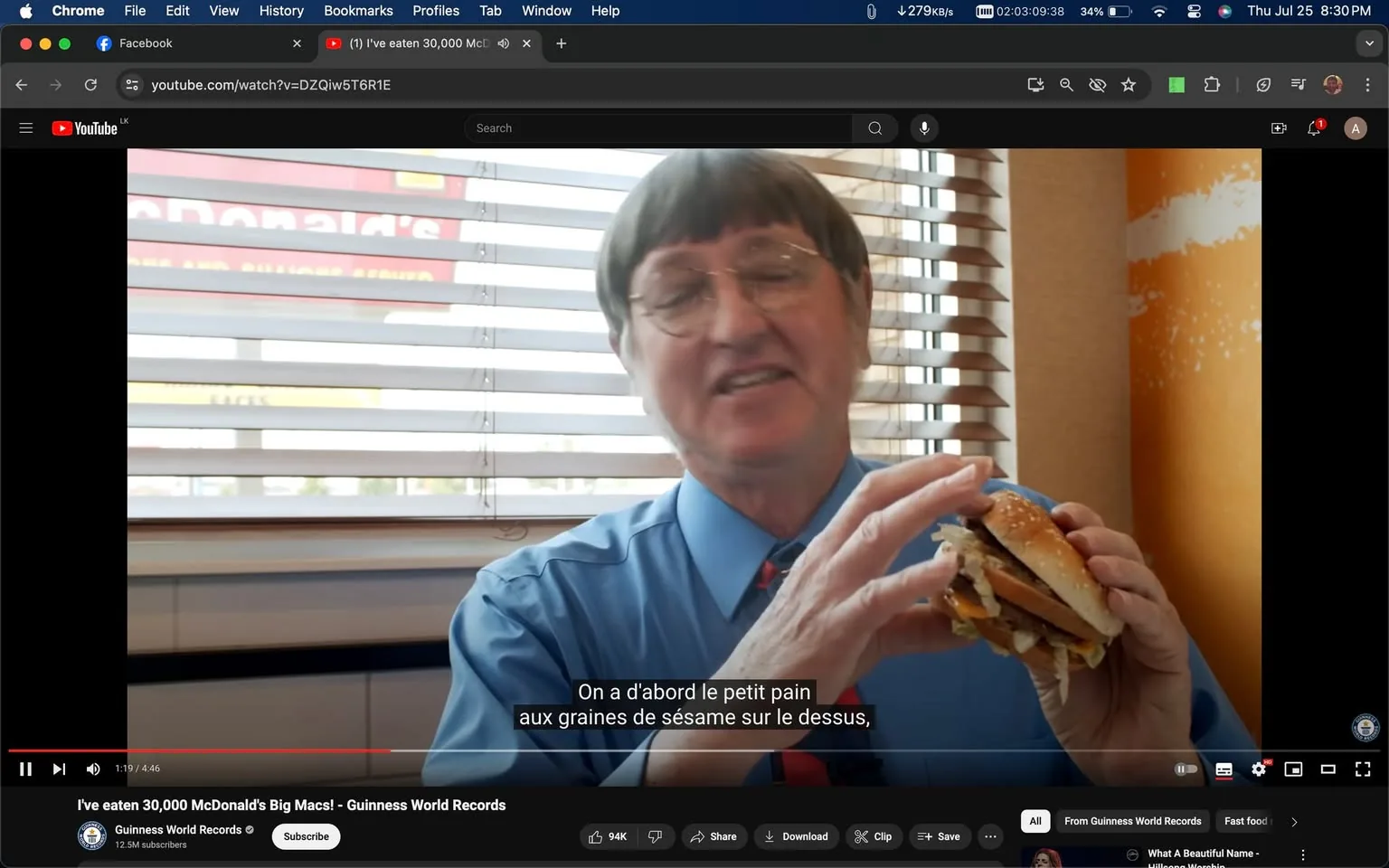Expand more related chips with right chevron

coord(1293,821)
